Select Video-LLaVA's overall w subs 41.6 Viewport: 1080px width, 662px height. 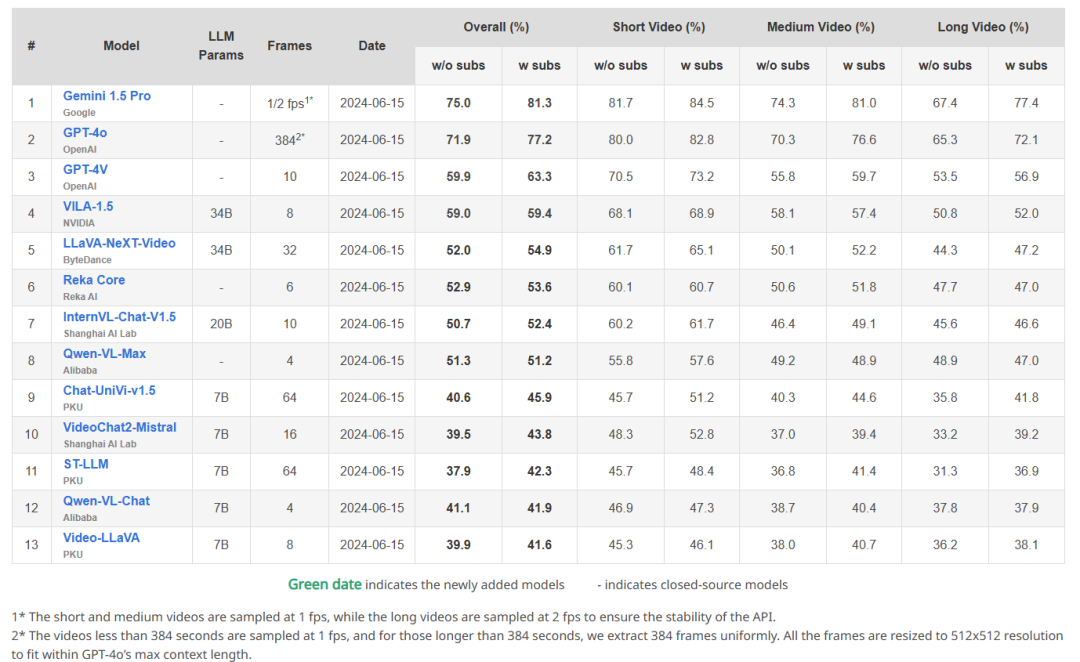pyautogui.click(x=539, y=545)
